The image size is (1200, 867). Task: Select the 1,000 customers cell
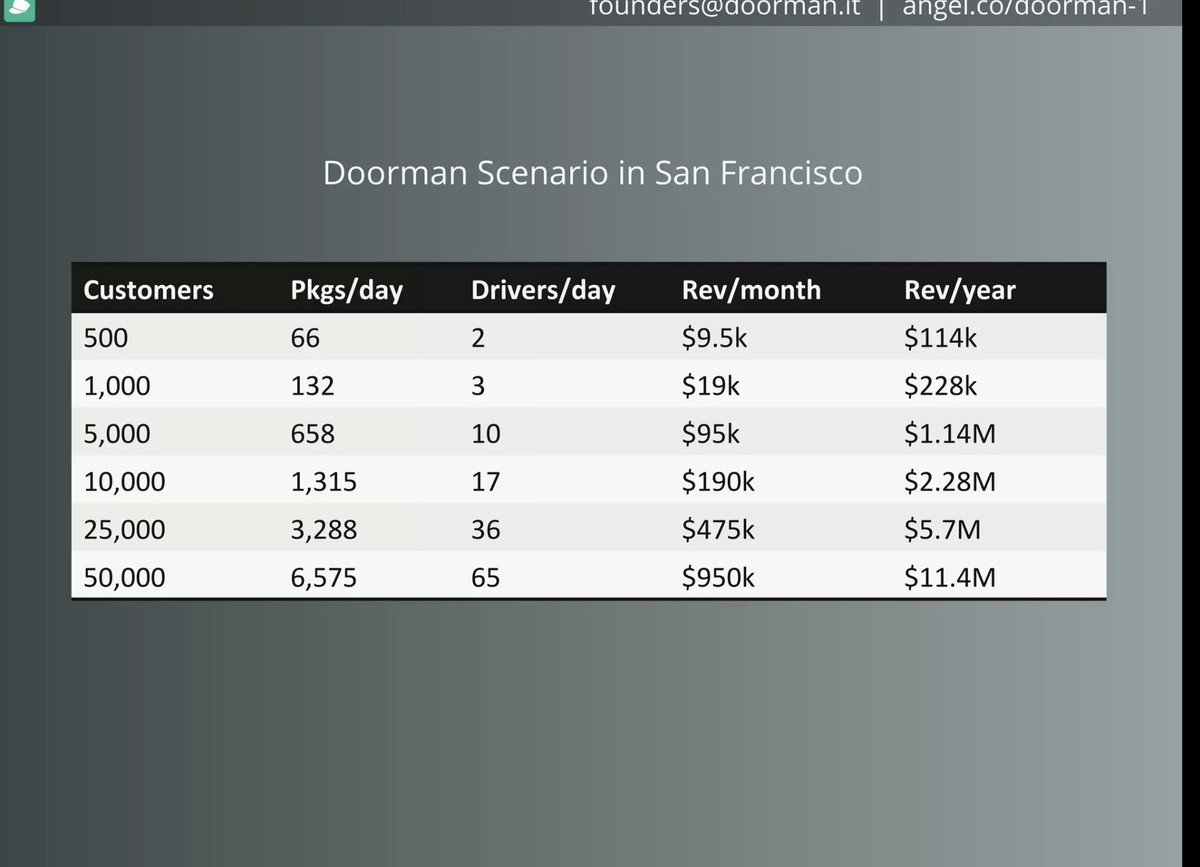[x=117, y=386]
